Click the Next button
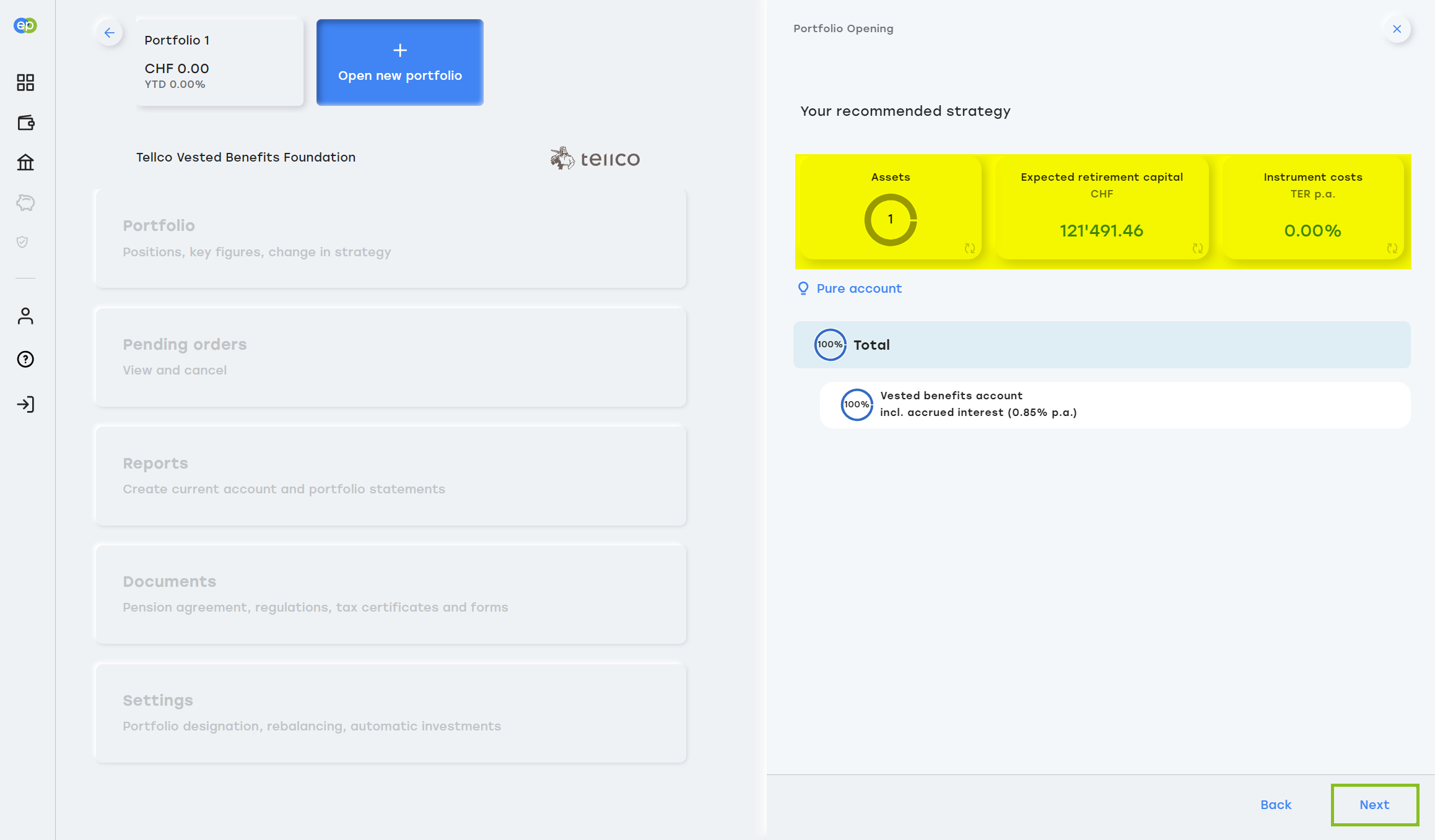 coord(1374,805)
